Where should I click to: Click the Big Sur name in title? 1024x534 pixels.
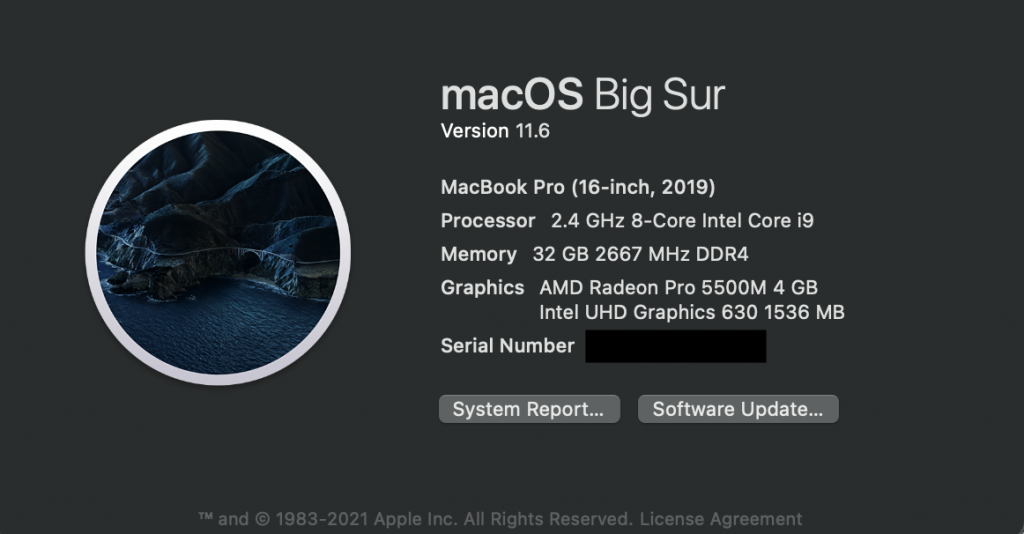[x=660, y=95]
